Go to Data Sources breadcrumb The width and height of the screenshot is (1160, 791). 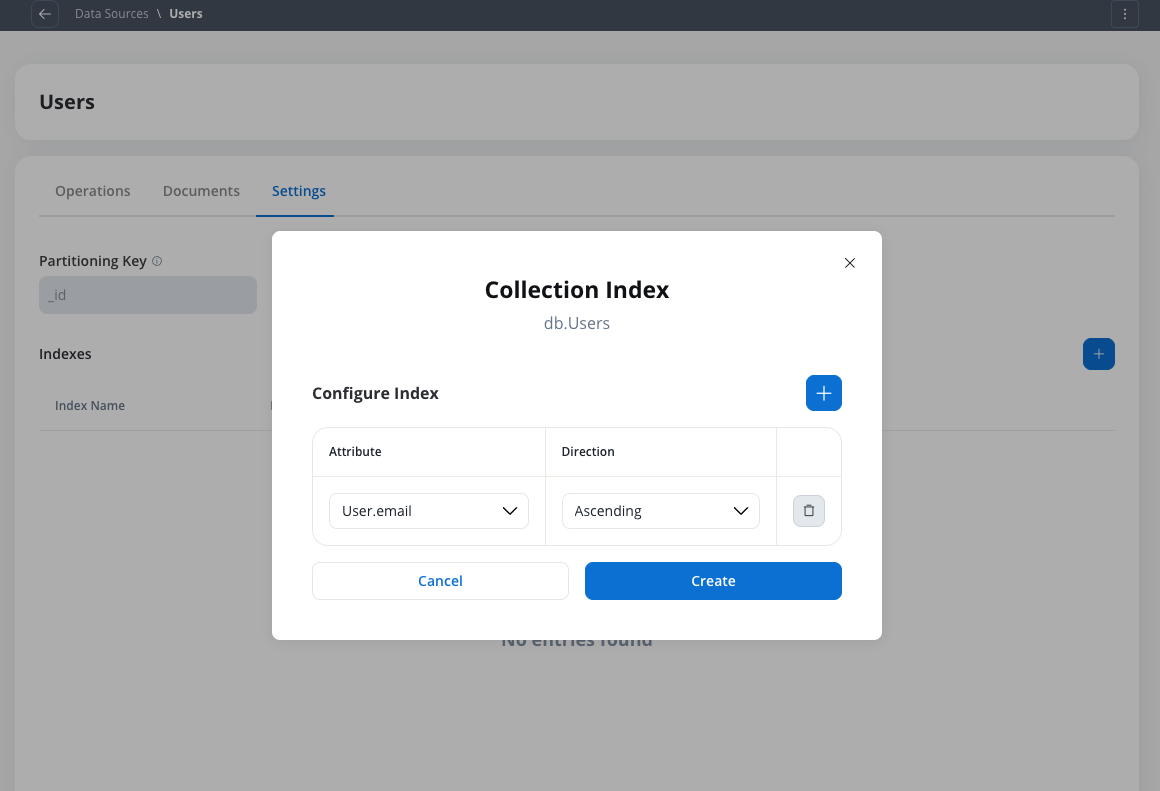click(112, 15)
